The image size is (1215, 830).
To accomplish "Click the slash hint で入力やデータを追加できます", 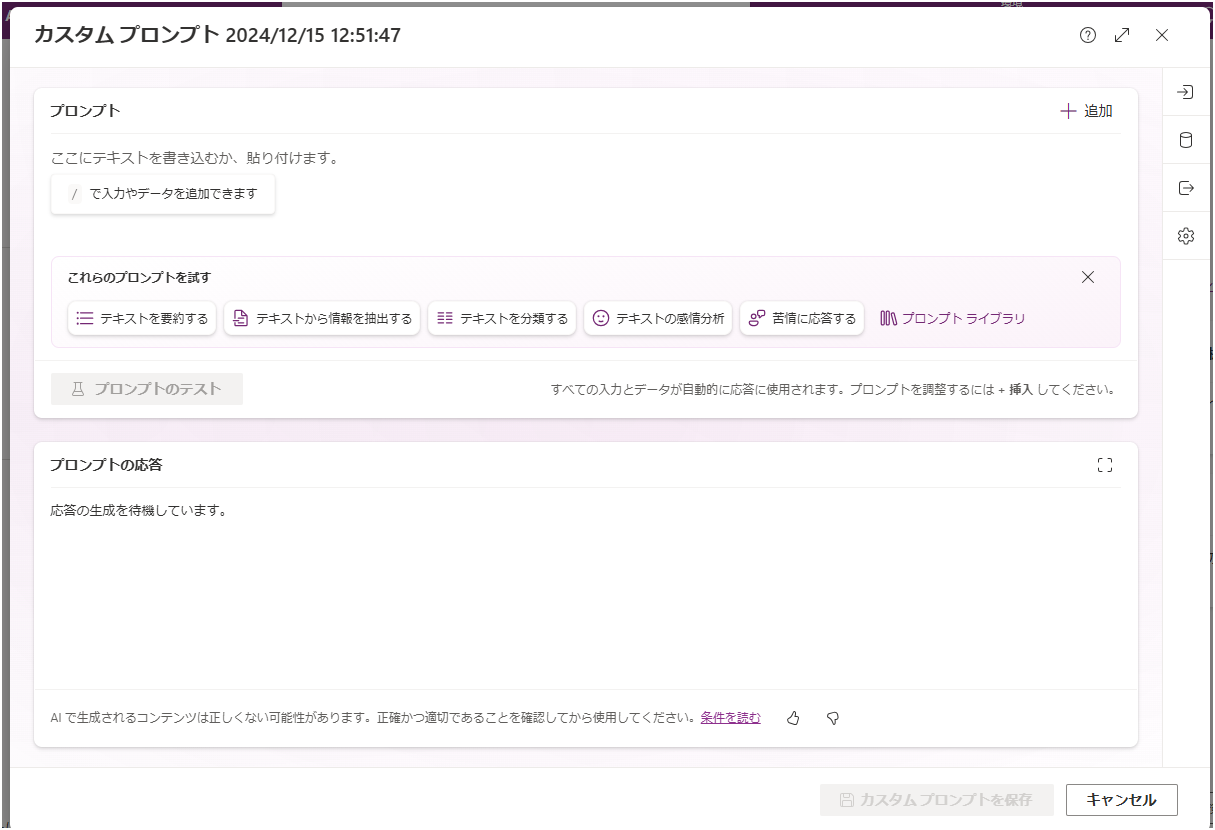I will tap(163, 194).
